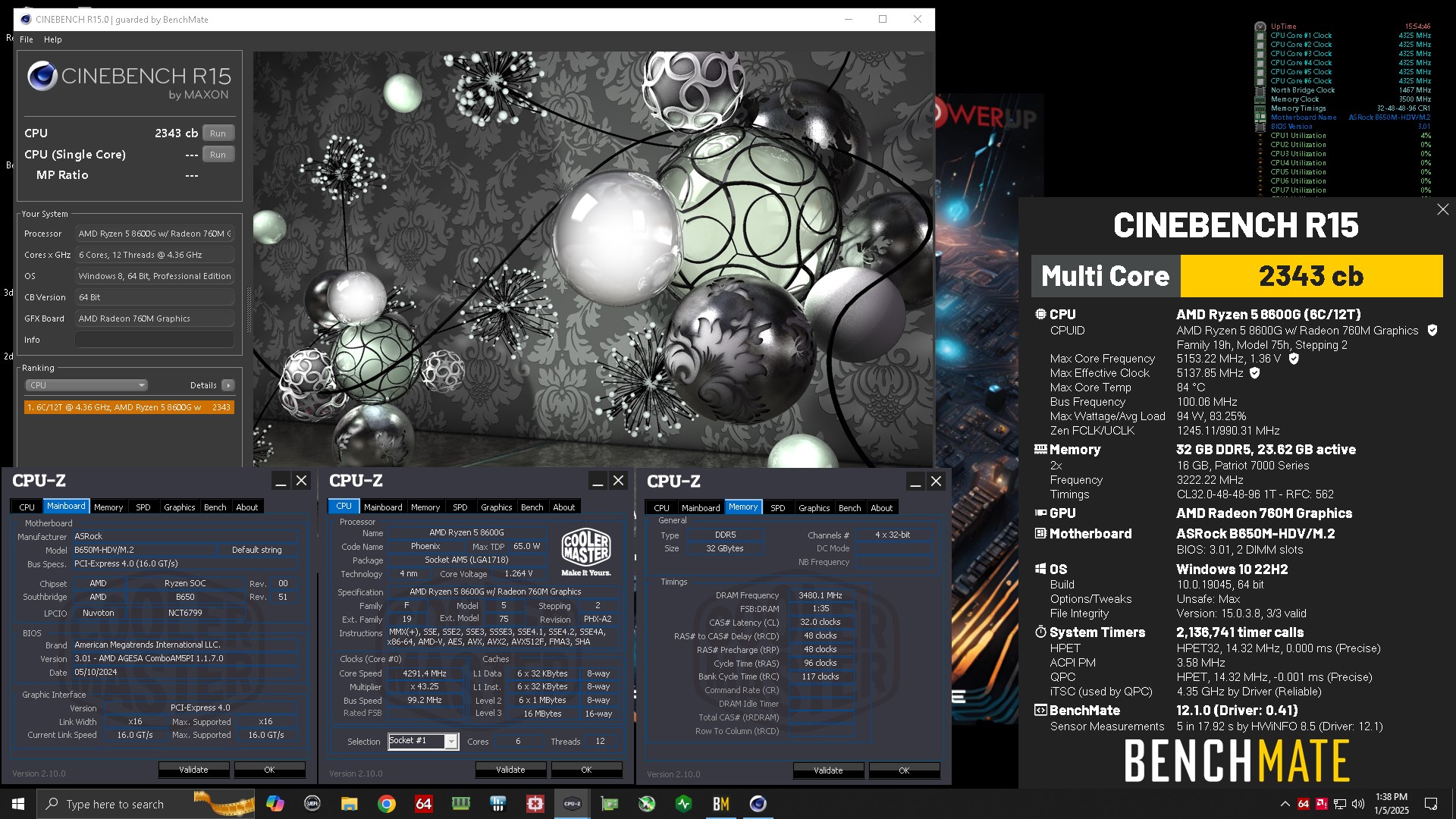Launch Google Chrome from the taskbar
This screenshot has width=1456, height=819.
[x=387, y=804]
